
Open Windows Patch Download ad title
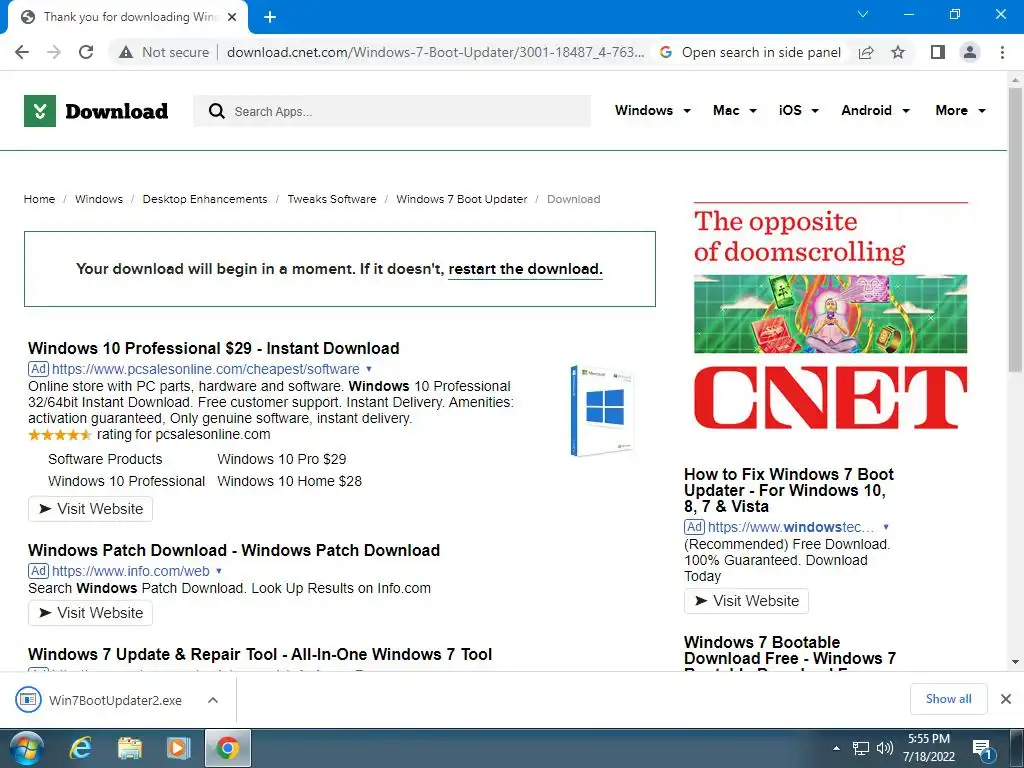(x=234, y=550)
